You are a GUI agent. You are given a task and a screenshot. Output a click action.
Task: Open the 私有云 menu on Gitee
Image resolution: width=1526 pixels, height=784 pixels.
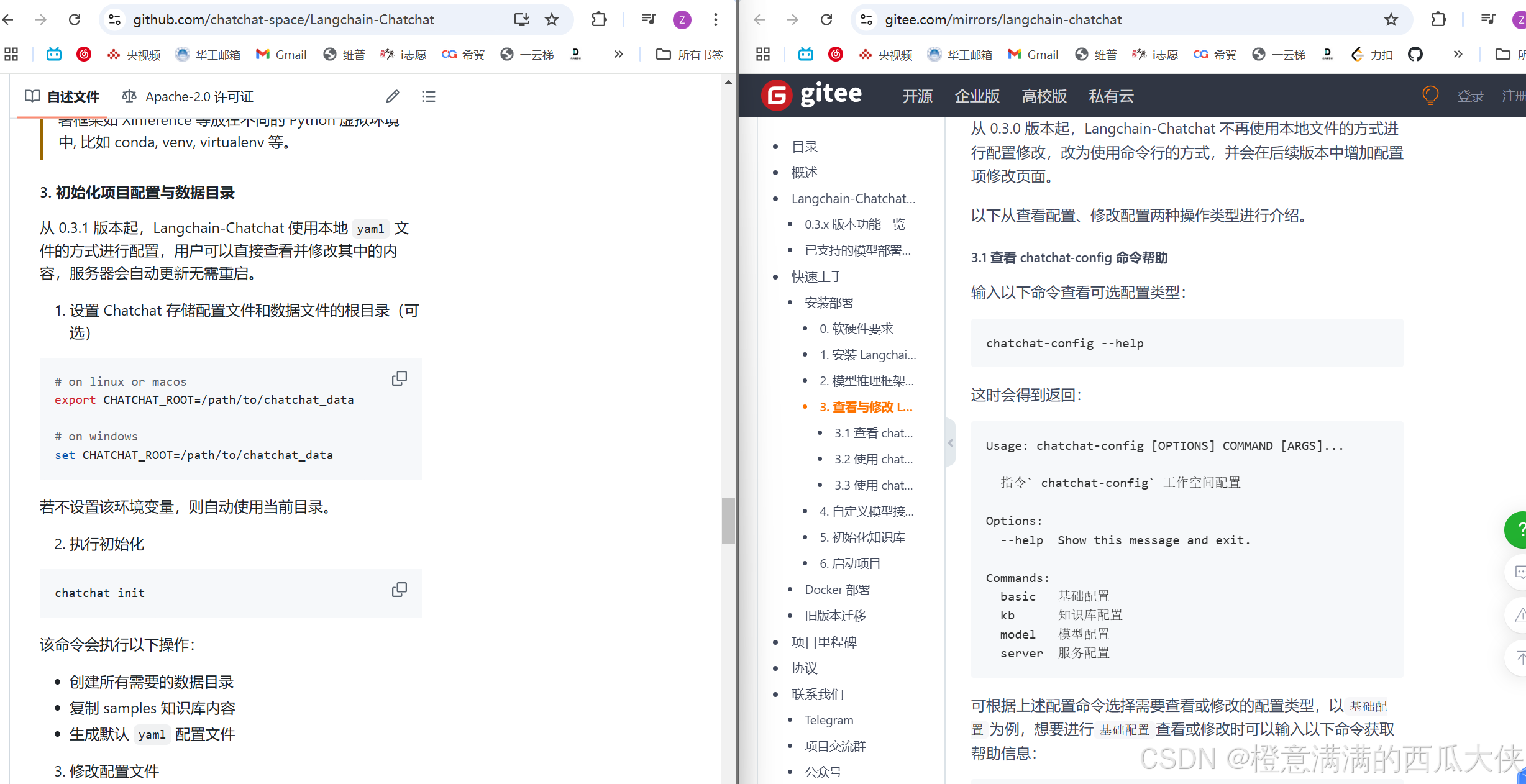pos(1112,96)
